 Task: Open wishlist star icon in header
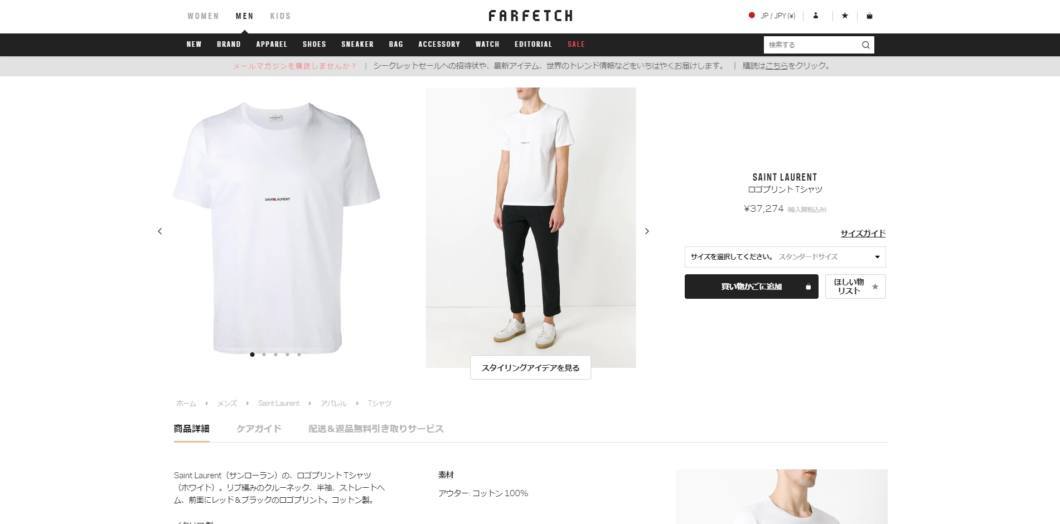[844, 16]
